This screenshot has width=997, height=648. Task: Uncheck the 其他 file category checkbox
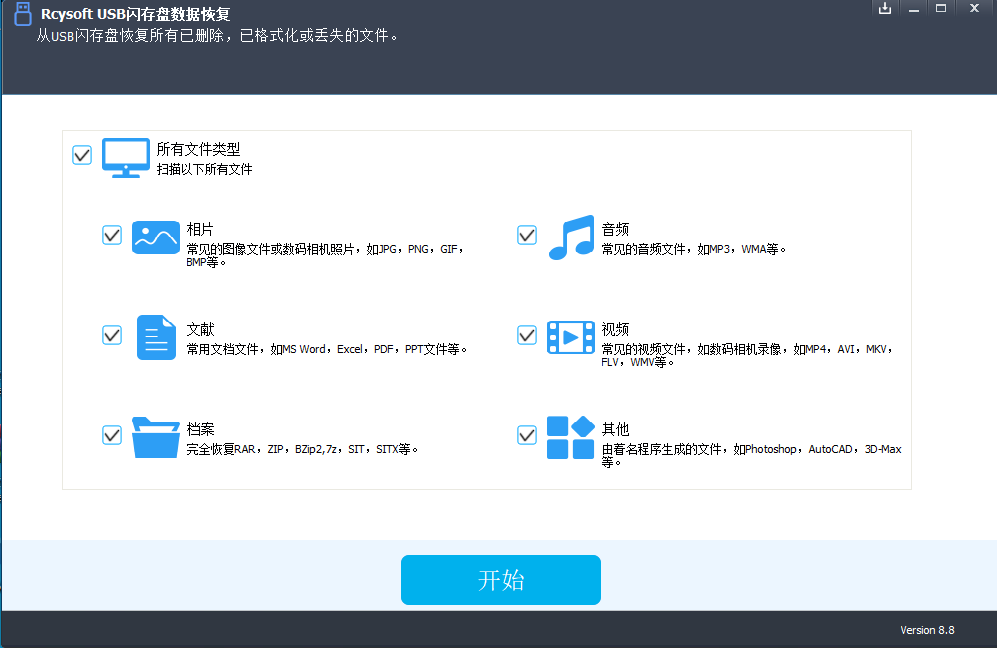click(x=527, y=436)
